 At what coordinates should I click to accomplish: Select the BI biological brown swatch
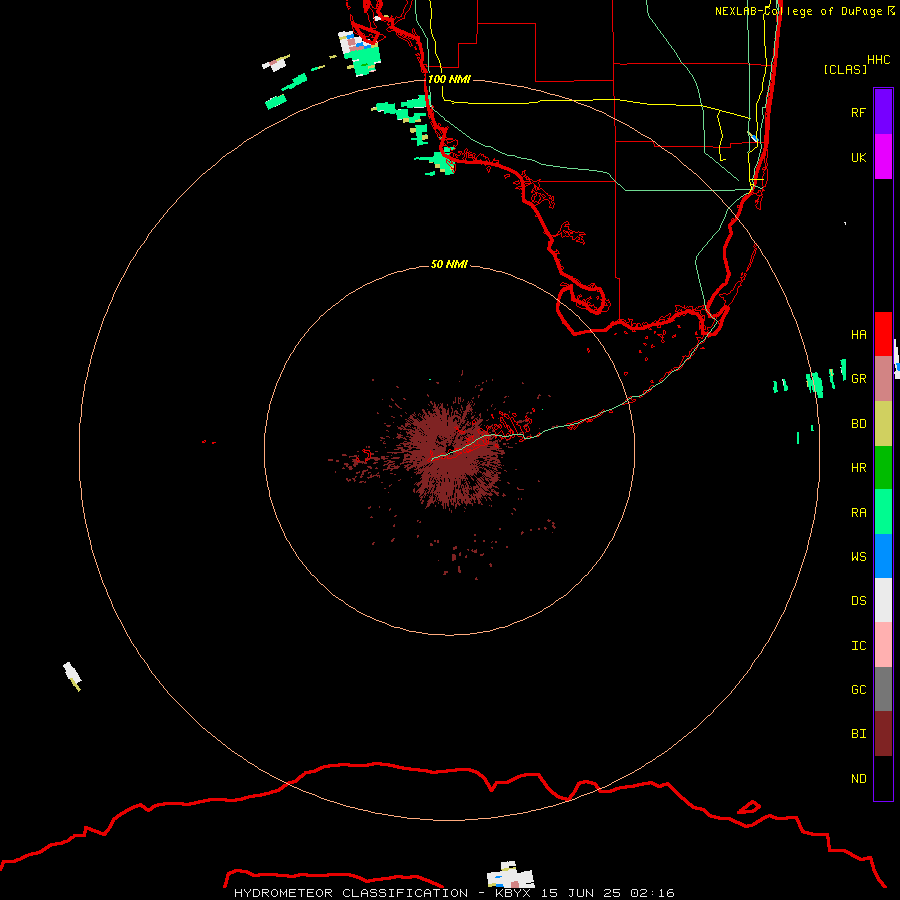click(883, 734)
